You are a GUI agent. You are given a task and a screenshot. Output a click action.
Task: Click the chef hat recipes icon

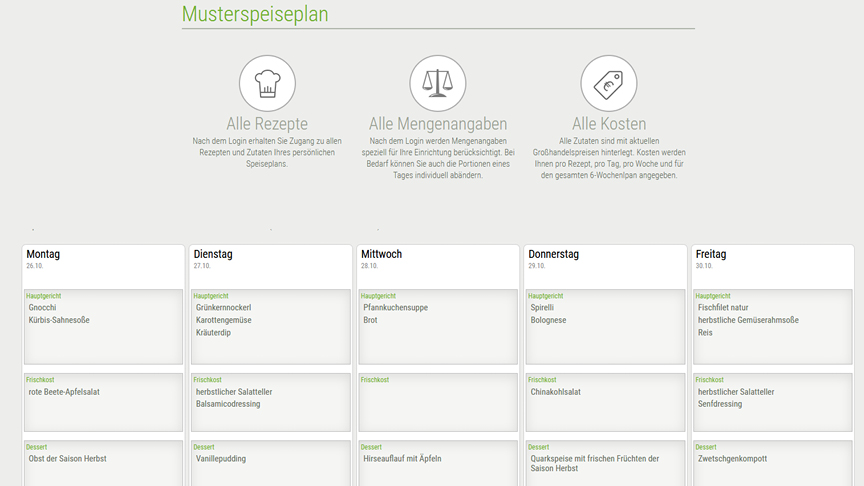click(267, 84)
